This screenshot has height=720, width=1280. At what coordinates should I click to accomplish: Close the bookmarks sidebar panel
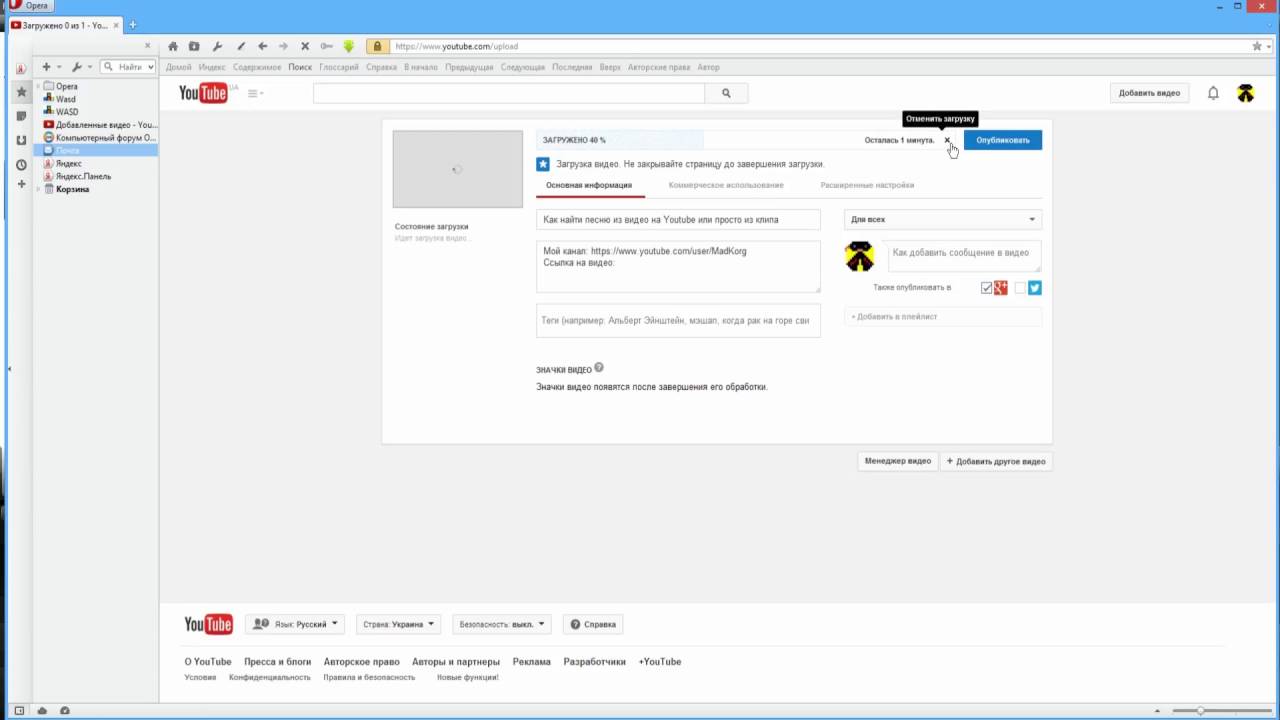pyautogui.click(x=147, y=46)
